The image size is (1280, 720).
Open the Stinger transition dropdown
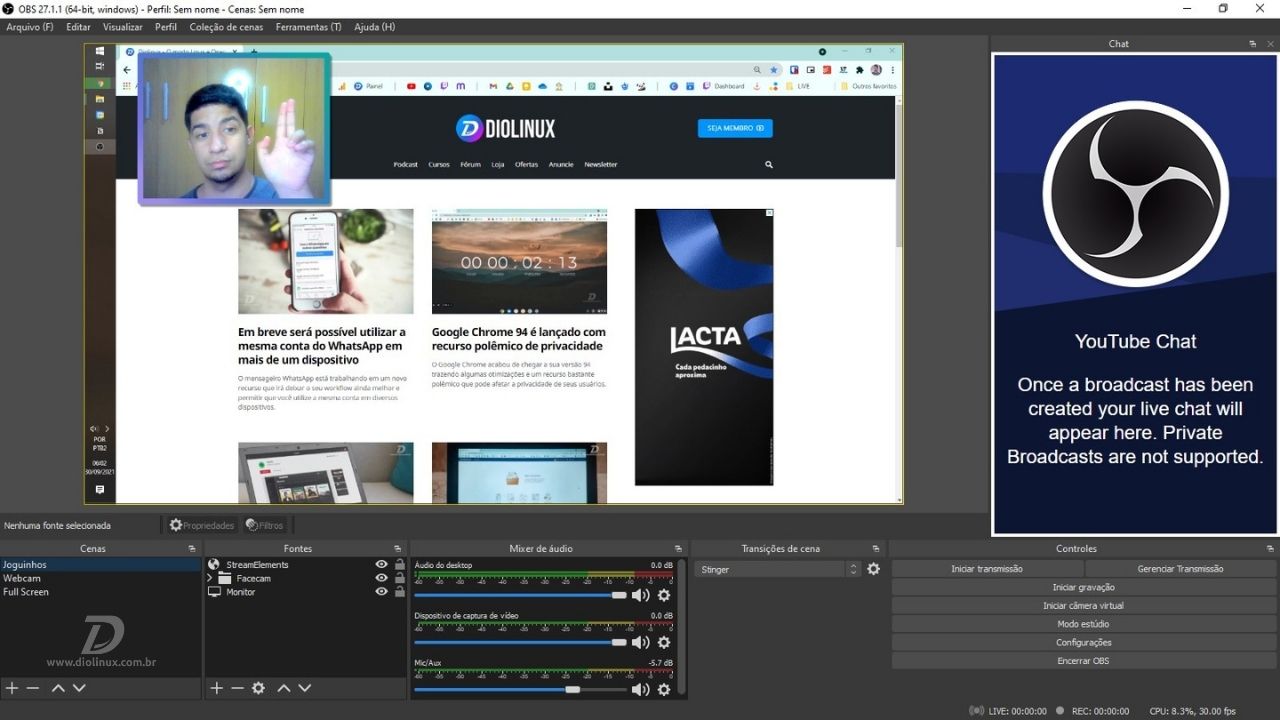[778, 569]
